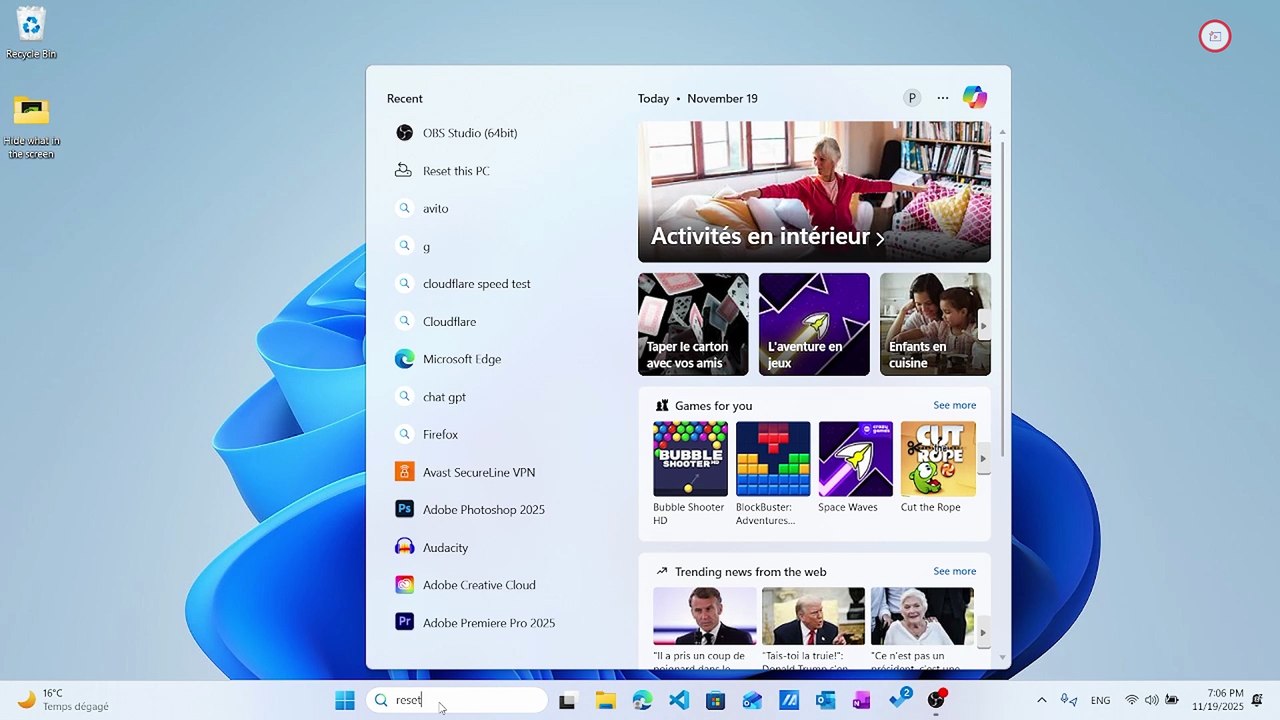1280x720 pixels.
Task: Open the Copilot icon in search panel
Action: [975, 97]
